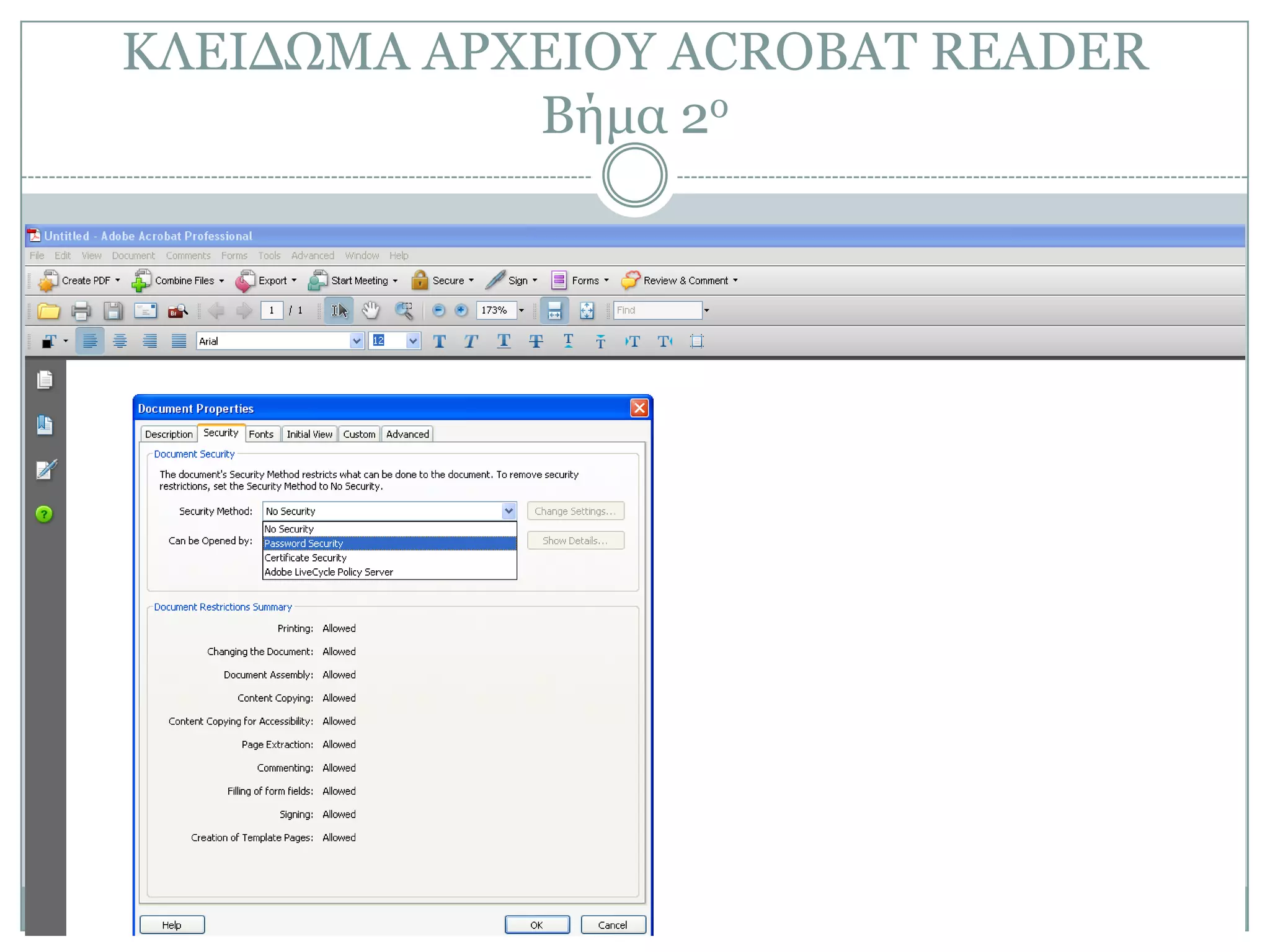Switch to the Fonts tab

click(261, 434)
